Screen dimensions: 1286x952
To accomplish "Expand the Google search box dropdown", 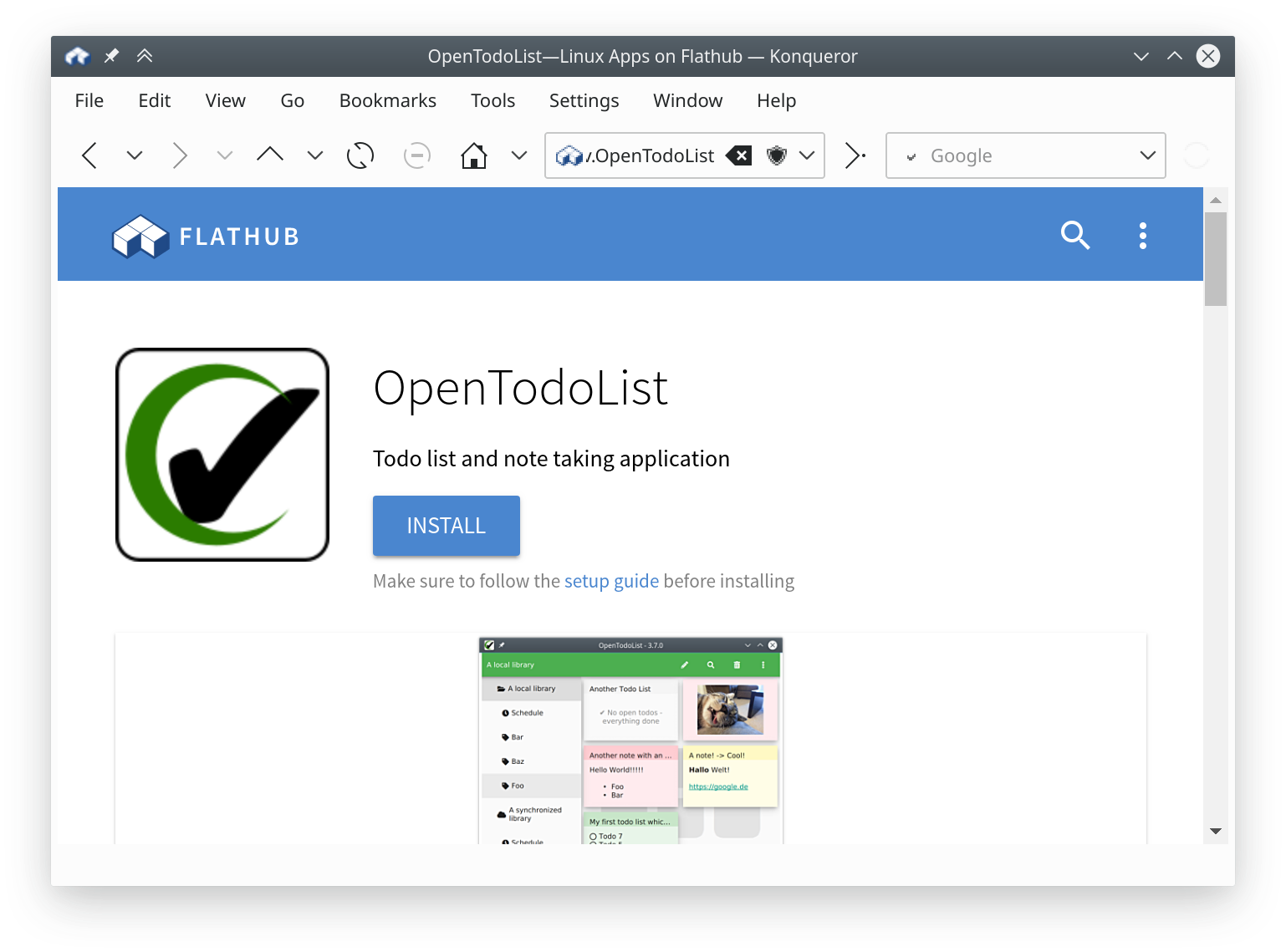I will coord(1148,155).
